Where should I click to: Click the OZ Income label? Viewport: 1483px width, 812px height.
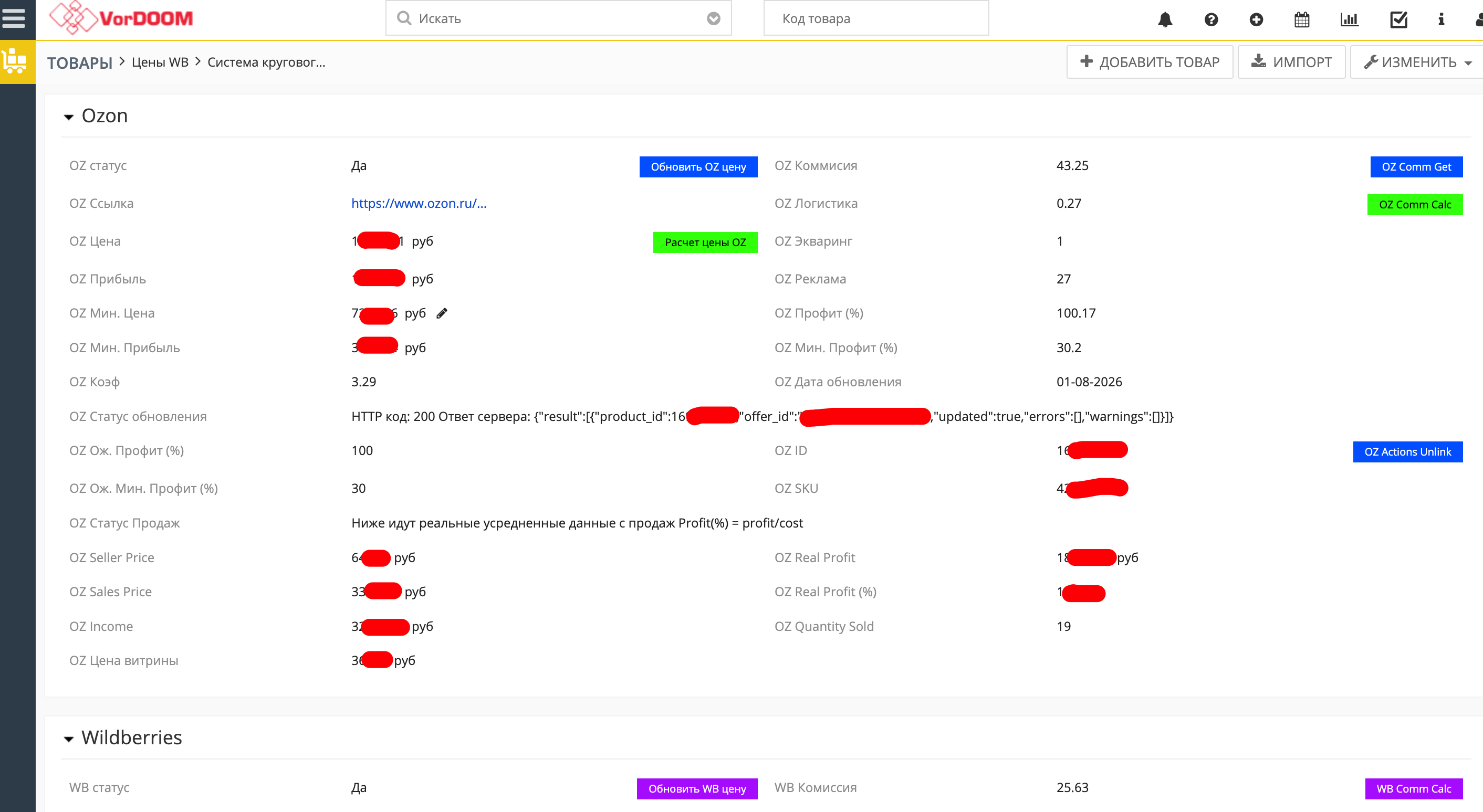101,627
